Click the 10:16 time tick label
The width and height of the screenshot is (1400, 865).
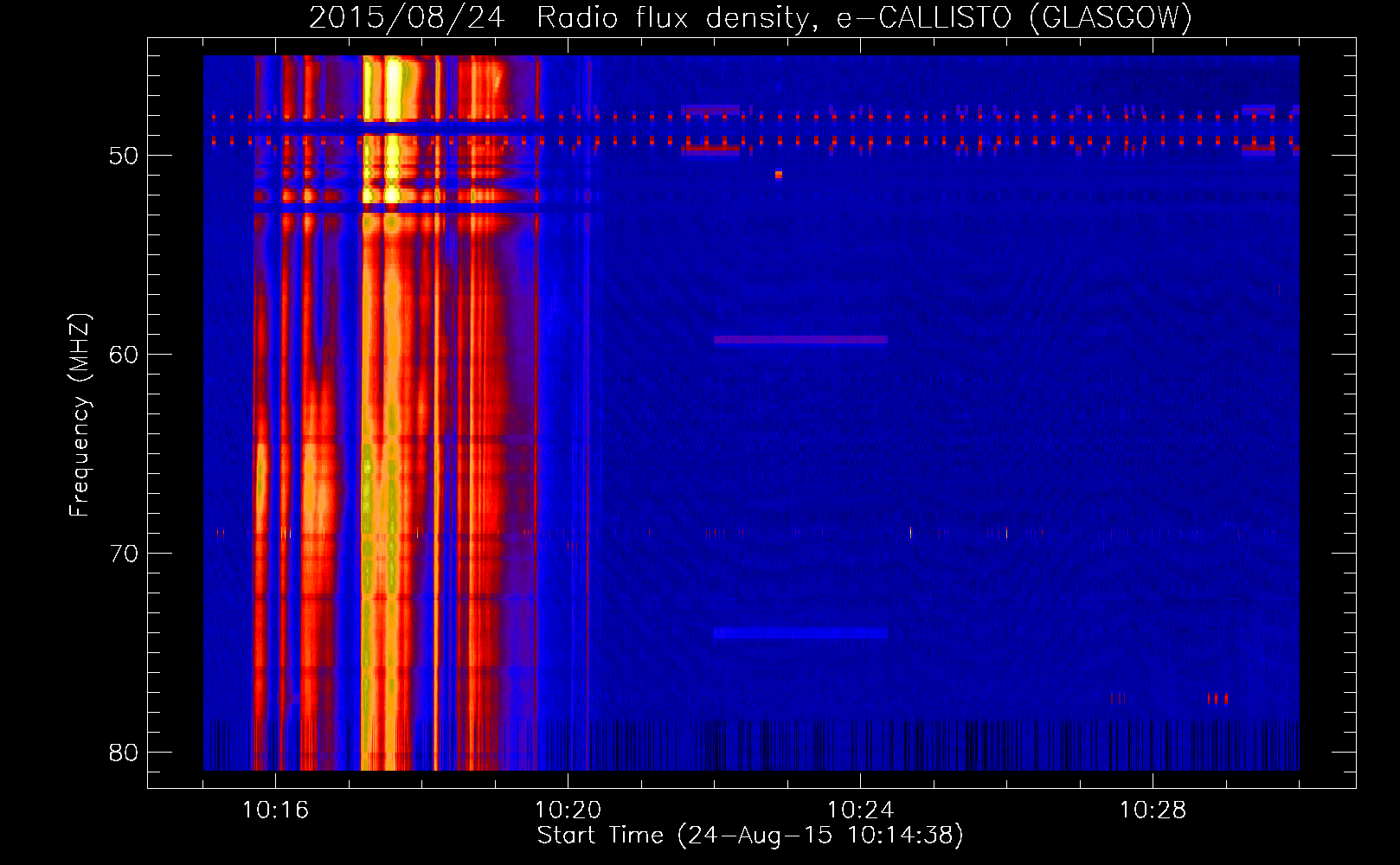click(x=275, y=811)
